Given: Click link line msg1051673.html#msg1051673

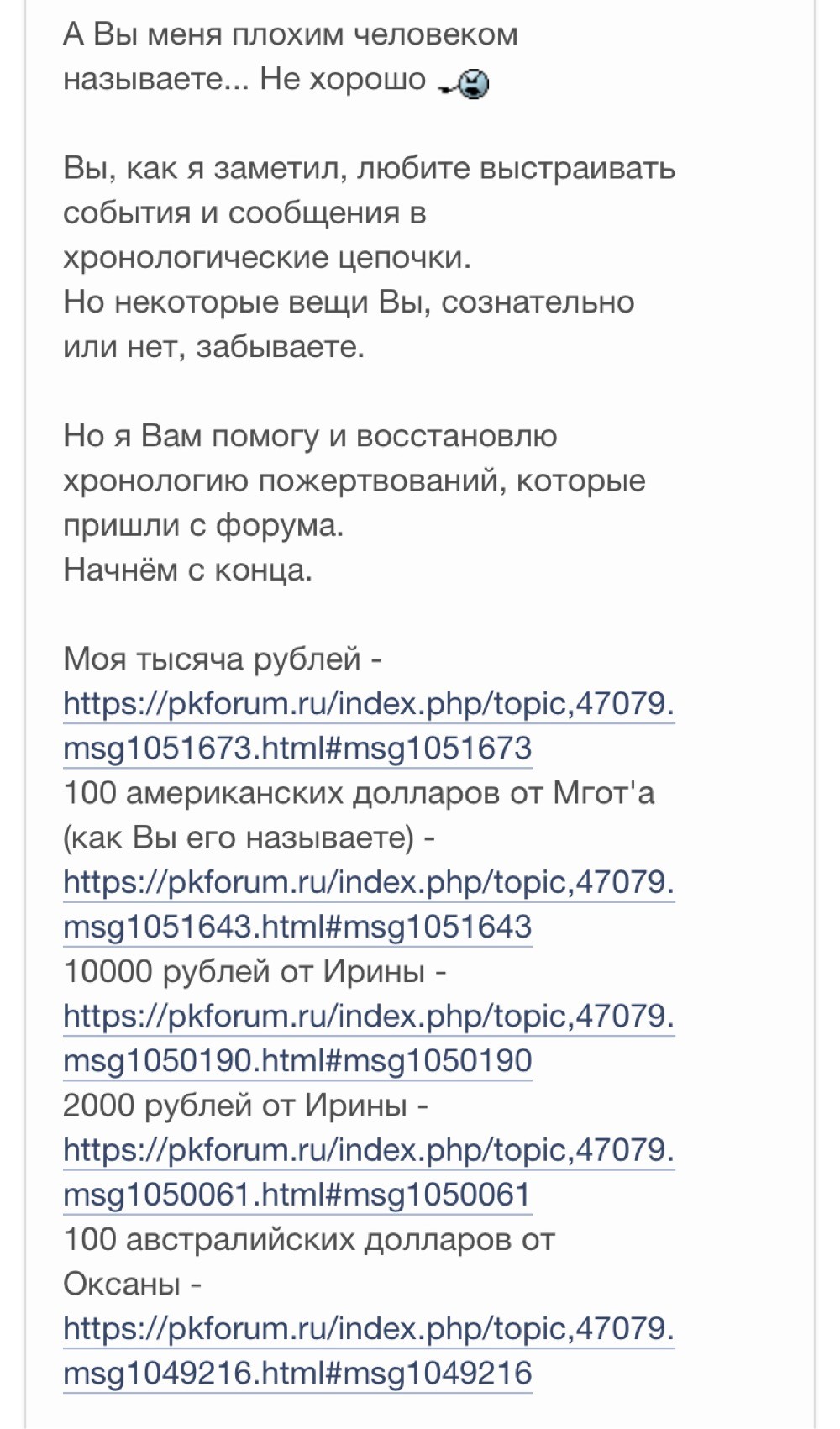Looking at the screenshot, I should pyautogui.click(x=297, y=748).
